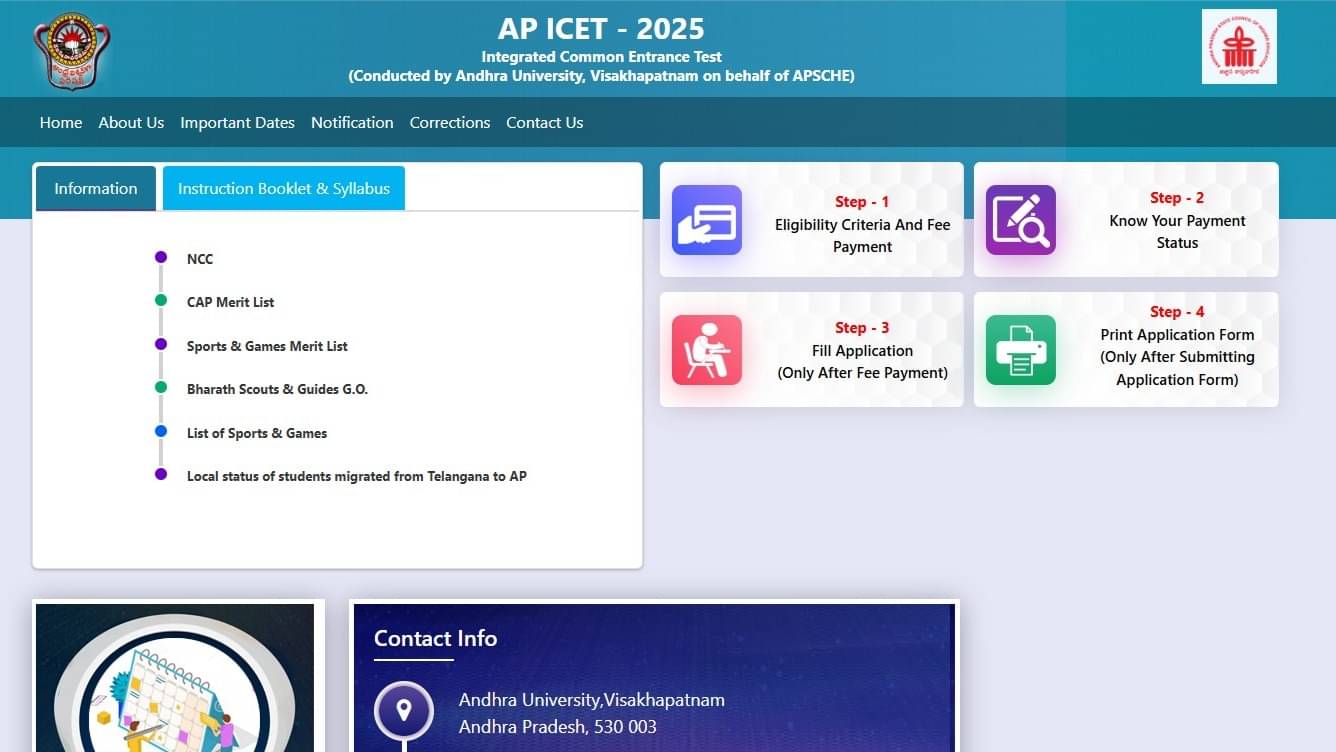Screen dimensions: 1336x752
Task: Click the Bharath Scouts & Guides G.O. link
Action: [277, 389]
